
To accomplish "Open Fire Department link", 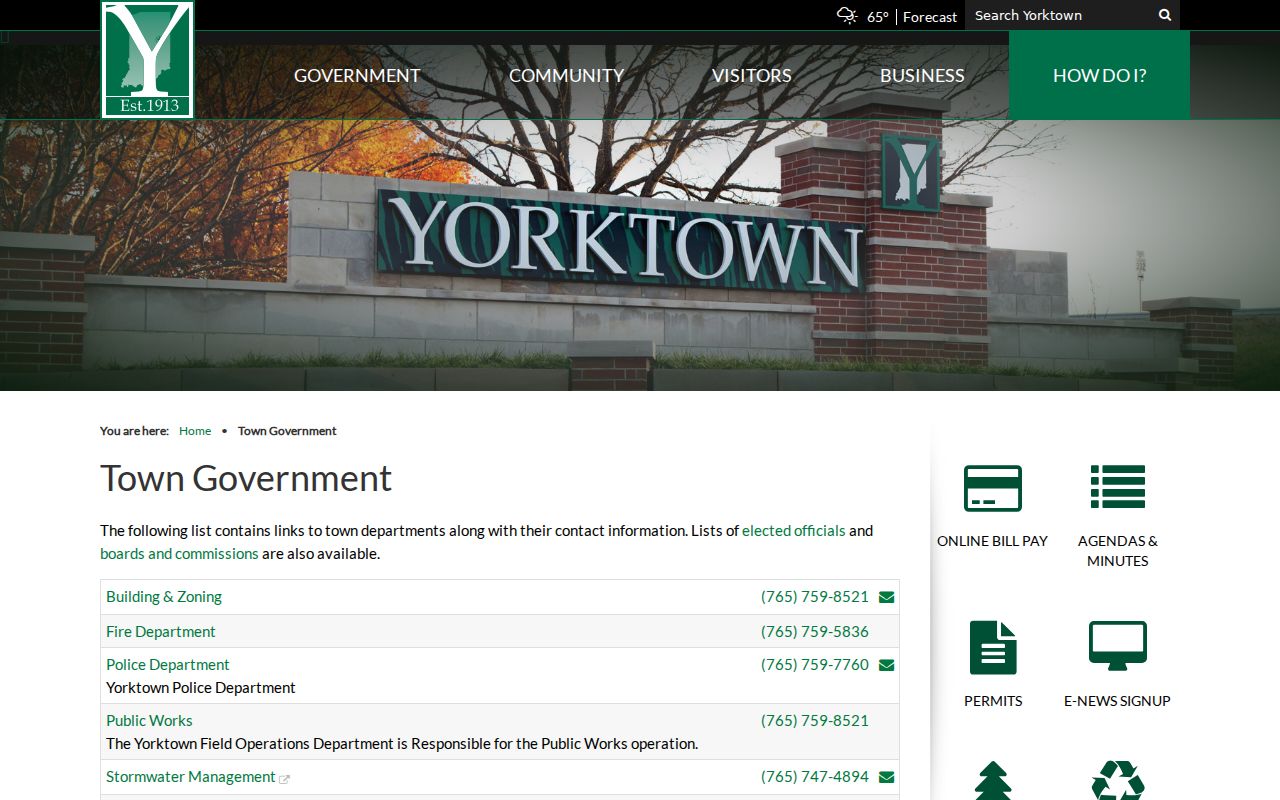I will [161, 632].
